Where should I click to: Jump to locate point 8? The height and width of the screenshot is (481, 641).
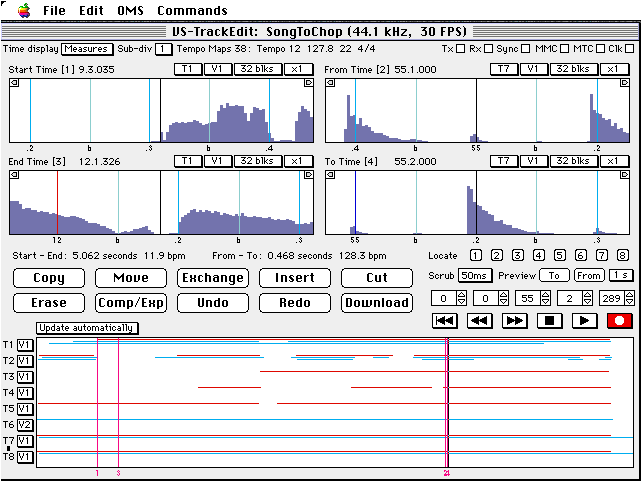(623, 255)
